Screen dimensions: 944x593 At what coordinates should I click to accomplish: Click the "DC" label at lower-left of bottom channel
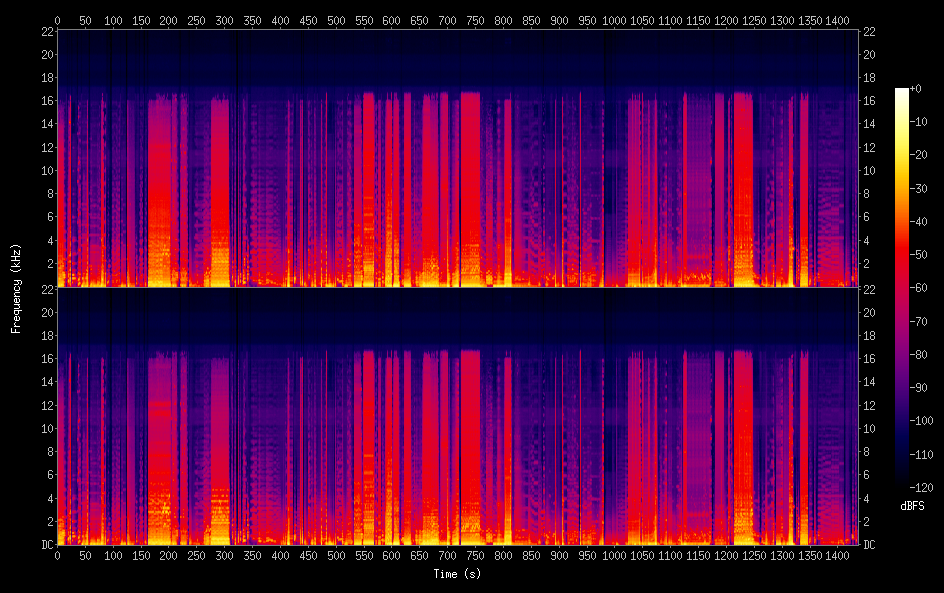click(x=46, y=545)
